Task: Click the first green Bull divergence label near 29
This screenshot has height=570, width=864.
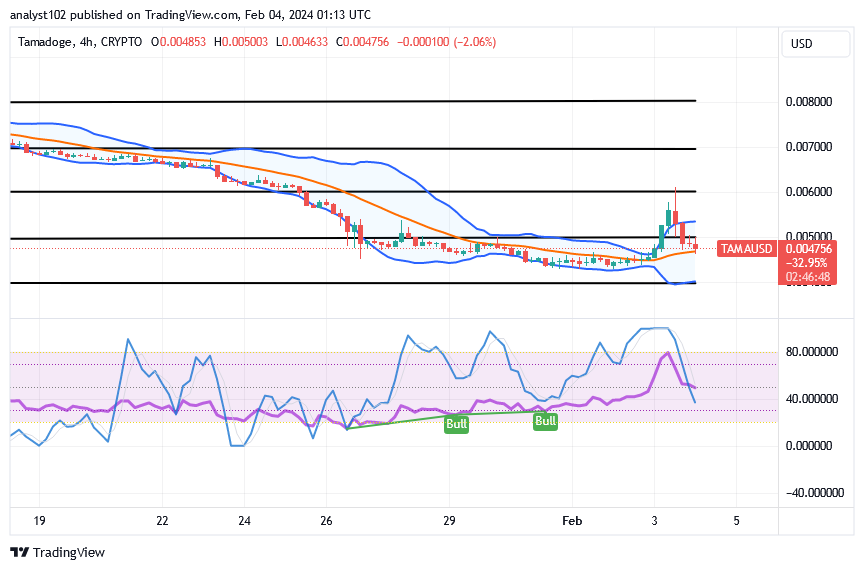Action: pyautogui.click(x=456, y=424)
